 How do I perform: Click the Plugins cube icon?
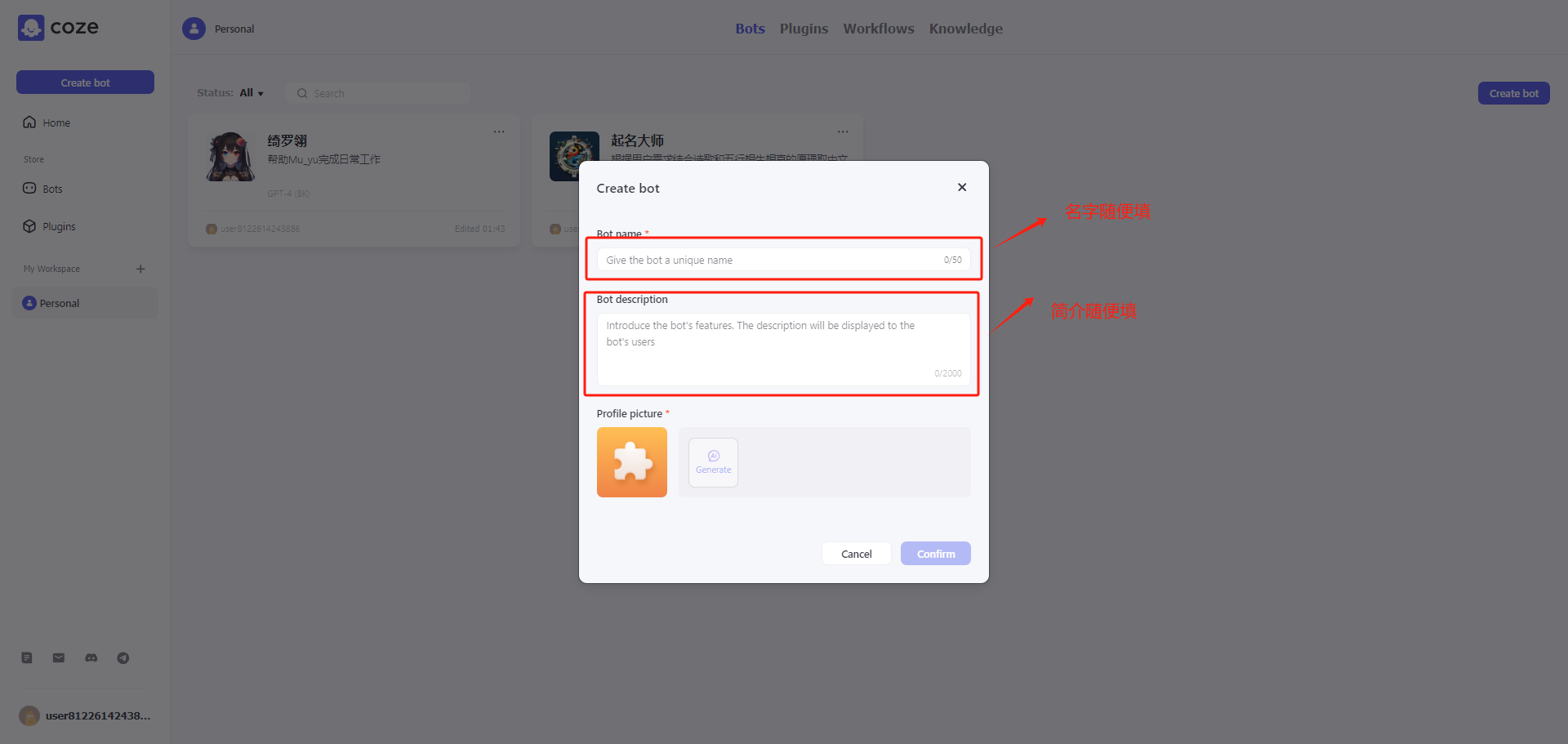[x=29, y=226]
